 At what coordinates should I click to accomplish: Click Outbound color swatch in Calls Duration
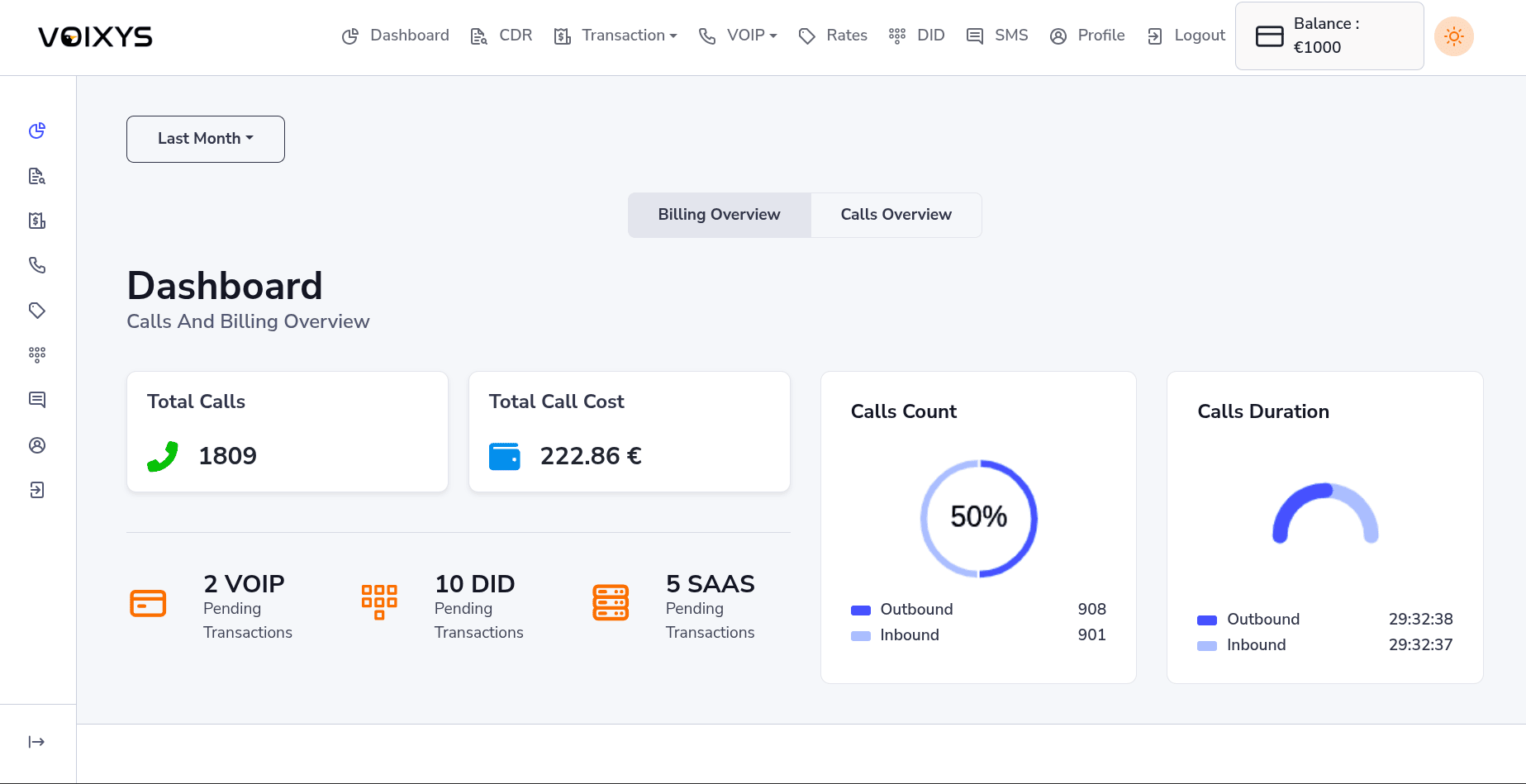point(1207,620)
